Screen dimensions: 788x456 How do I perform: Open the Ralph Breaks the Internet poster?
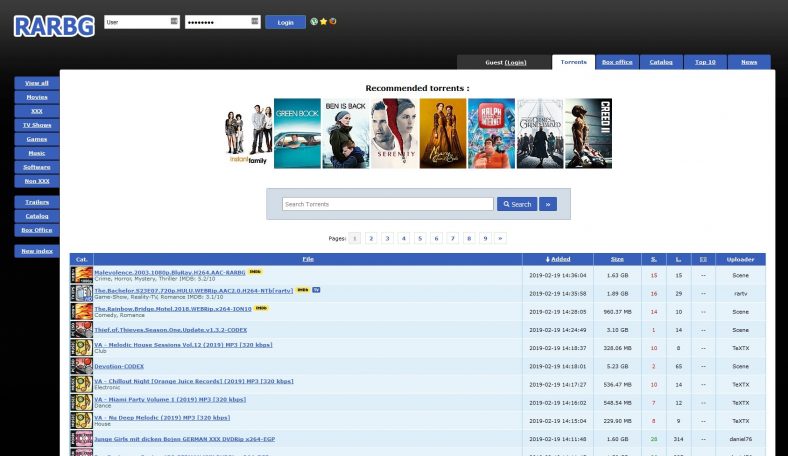coord(491,133)
